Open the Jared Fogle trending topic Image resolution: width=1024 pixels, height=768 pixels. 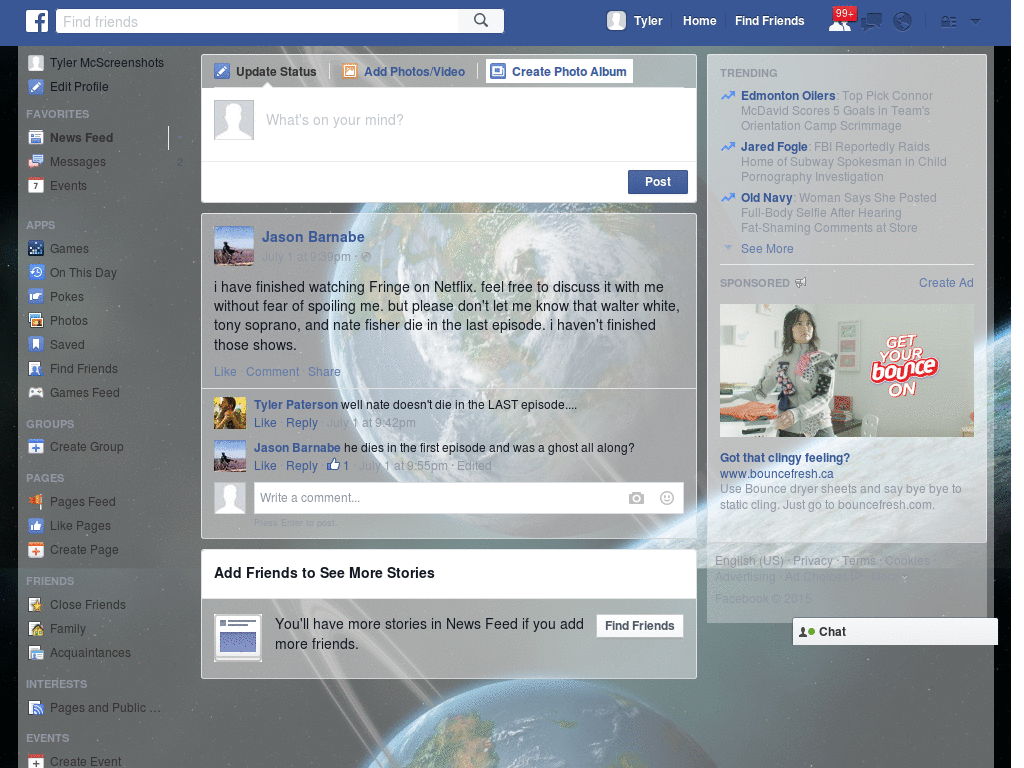pos(774,146)
